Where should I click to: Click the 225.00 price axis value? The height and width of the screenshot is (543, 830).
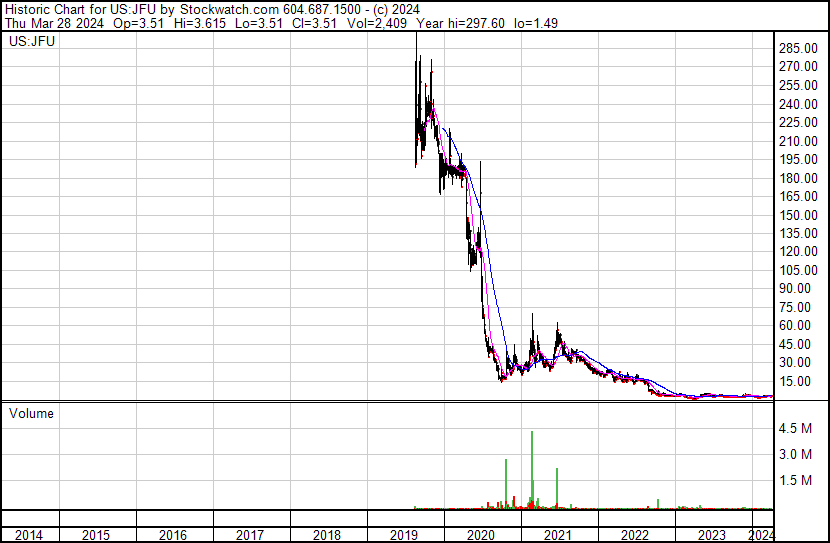tap(798, 122)
